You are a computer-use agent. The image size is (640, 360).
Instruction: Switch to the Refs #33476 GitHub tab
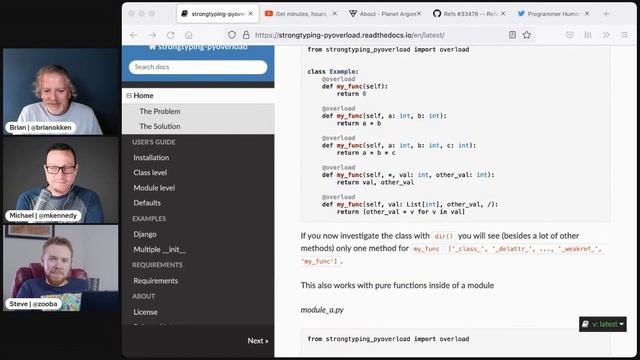point(469,14)
